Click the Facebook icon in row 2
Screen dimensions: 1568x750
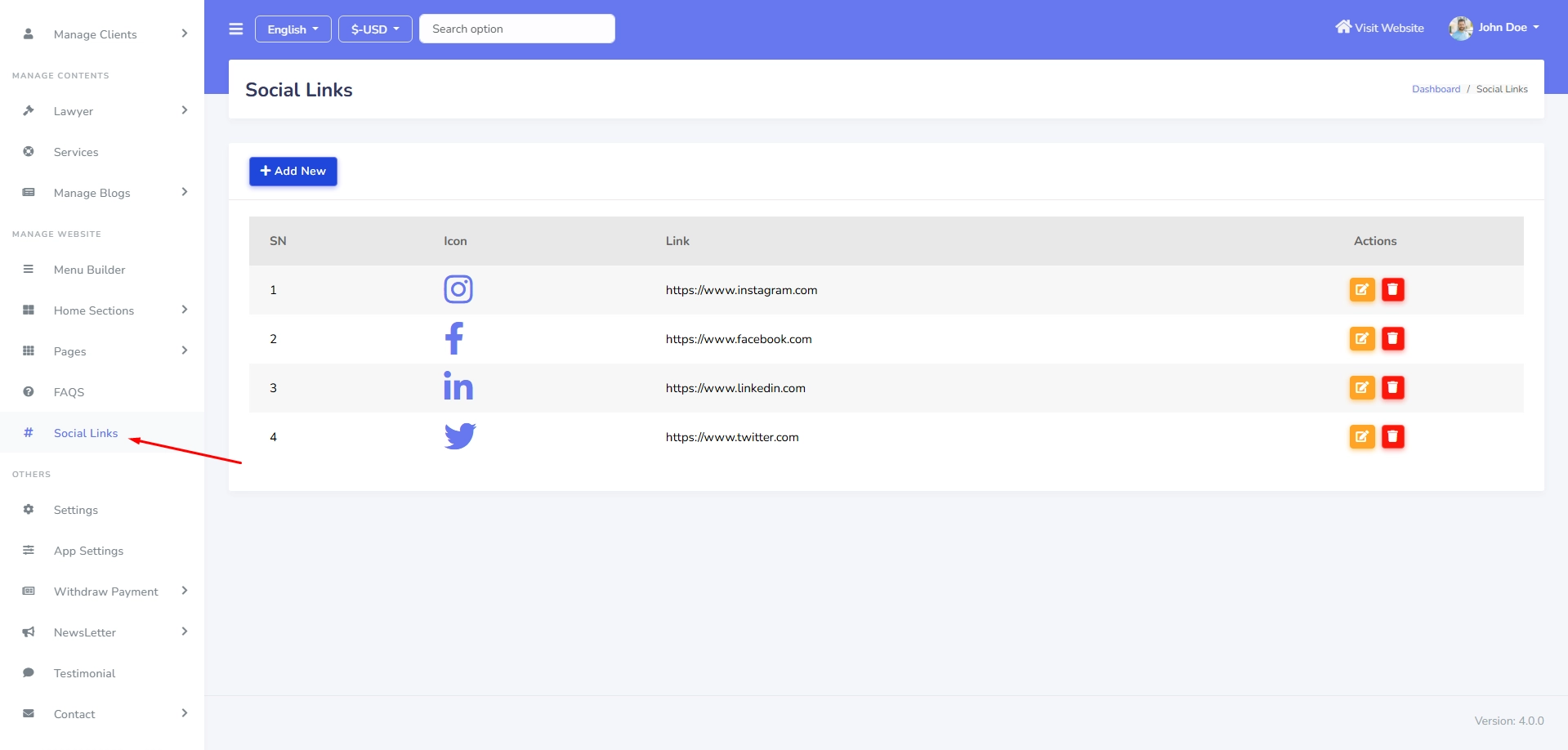coord(454,338)
